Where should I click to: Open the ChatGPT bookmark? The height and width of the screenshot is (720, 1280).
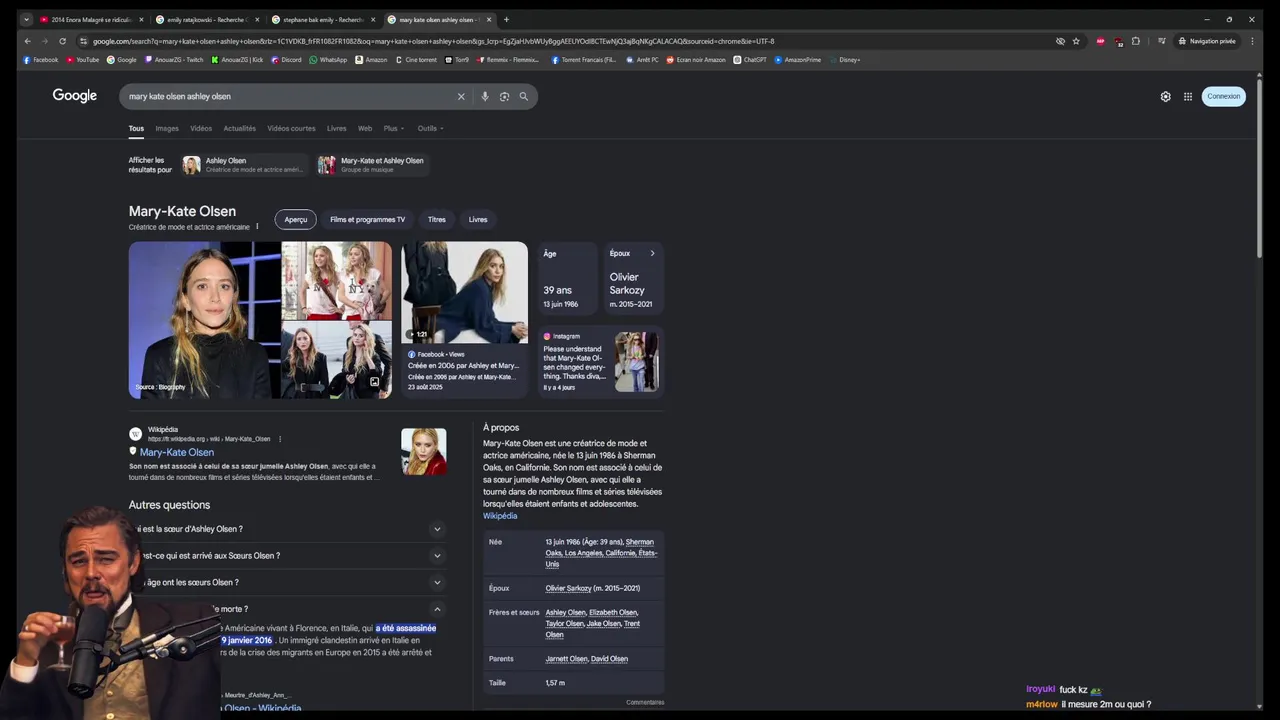750,60
